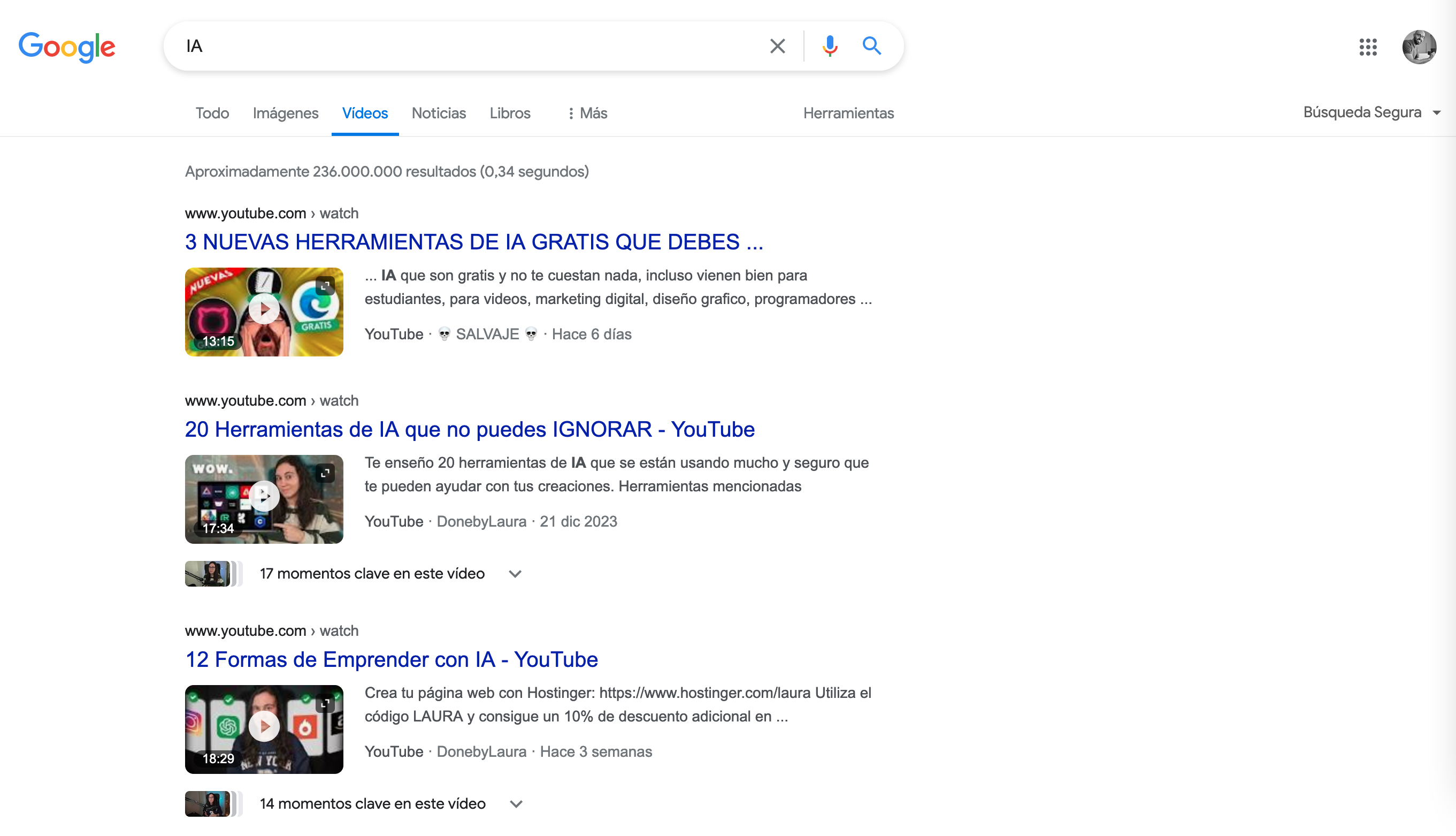Open your account profile picture
1456x836 pixels.
(1419, 47)
